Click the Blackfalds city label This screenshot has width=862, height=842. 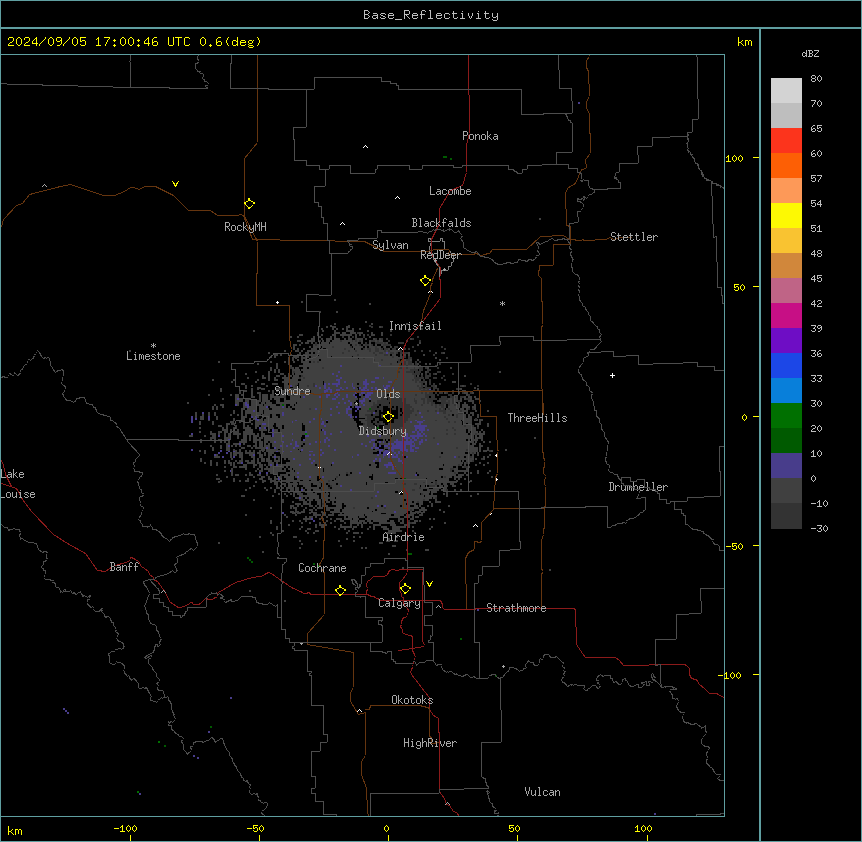pyautogui.click(x=441, y=223)
